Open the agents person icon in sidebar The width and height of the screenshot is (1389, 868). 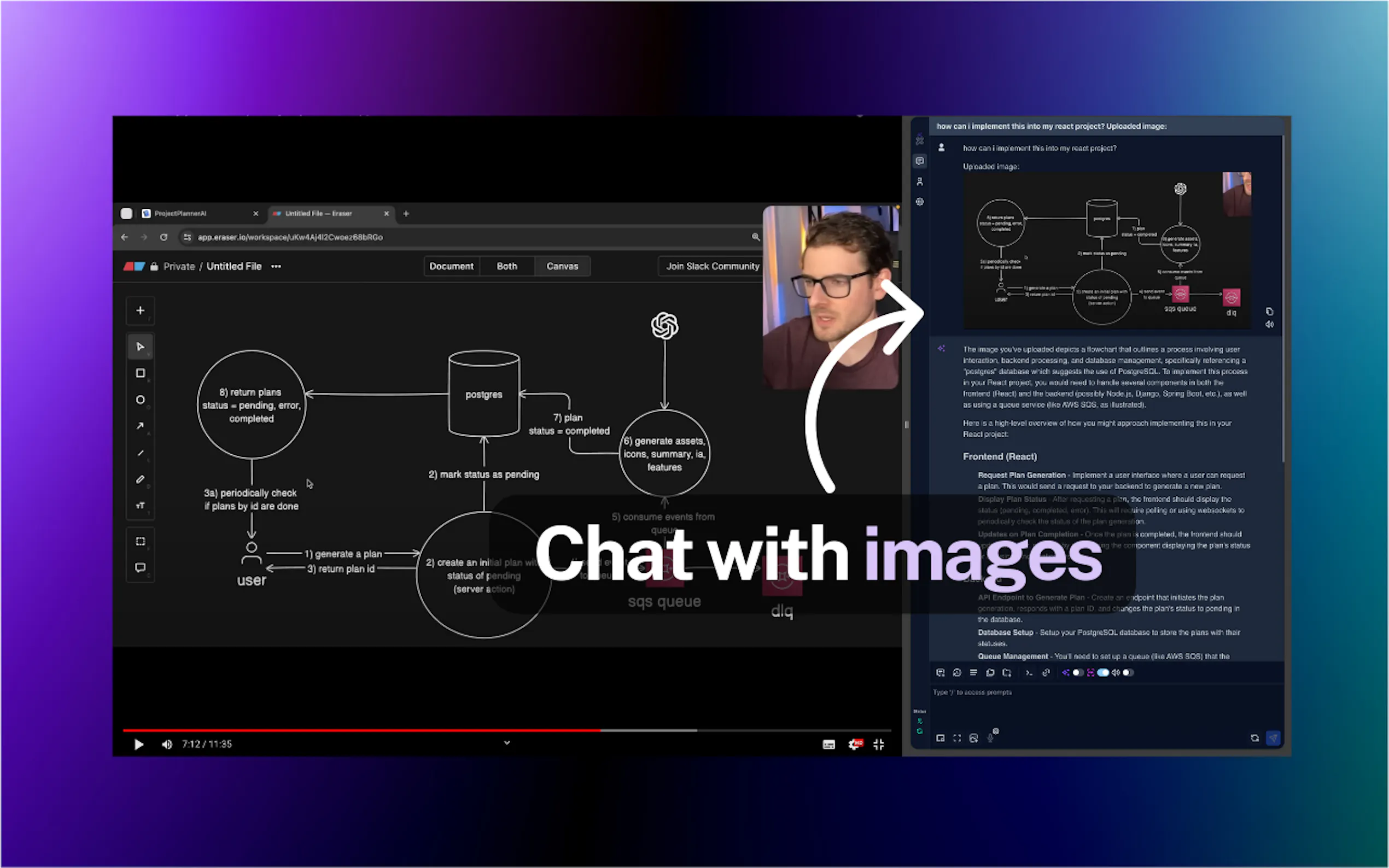coord(920,181)
